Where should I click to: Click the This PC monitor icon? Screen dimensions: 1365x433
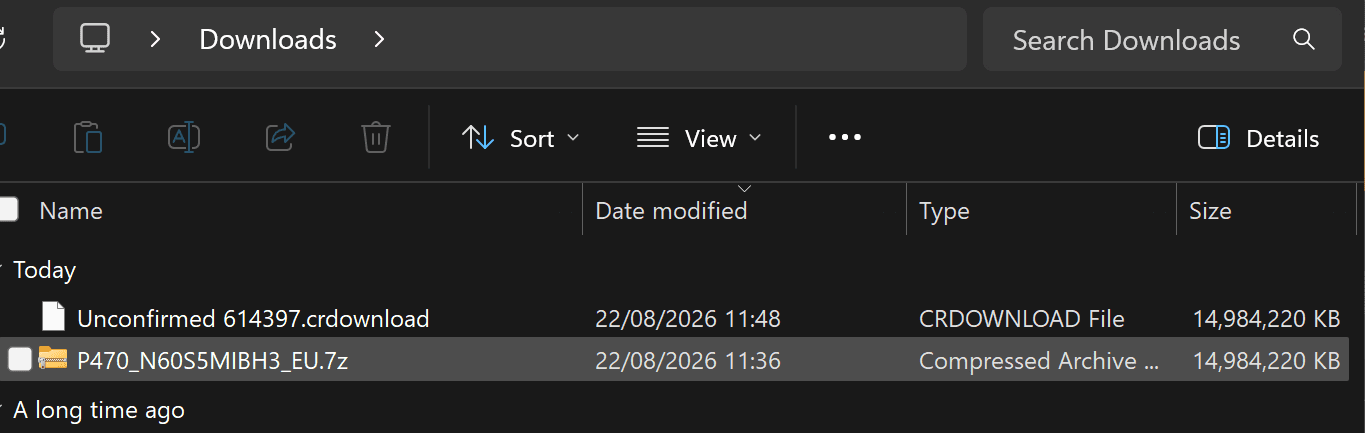pyautogui.click(x=95, y=39)
